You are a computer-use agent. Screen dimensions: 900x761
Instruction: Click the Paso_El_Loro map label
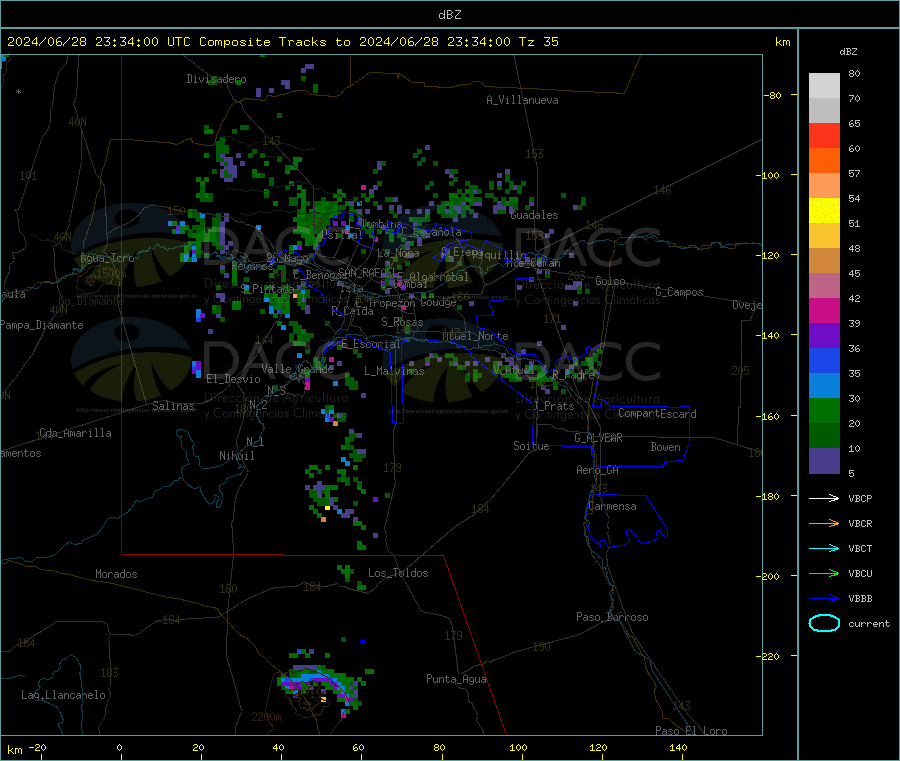click(691, 731)
